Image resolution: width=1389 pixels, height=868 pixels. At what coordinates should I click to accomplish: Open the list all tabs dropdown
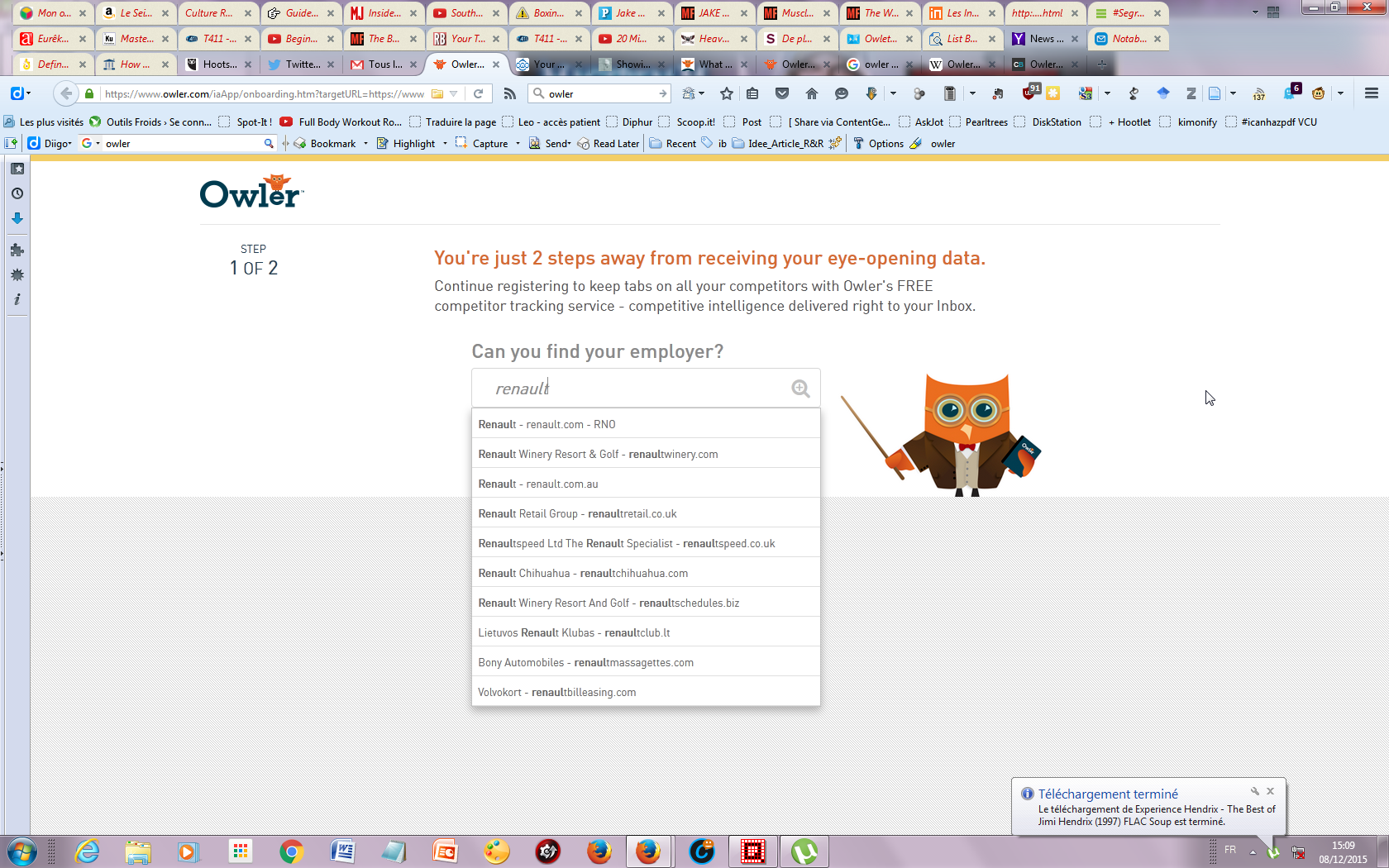[x=1255, y=12]
